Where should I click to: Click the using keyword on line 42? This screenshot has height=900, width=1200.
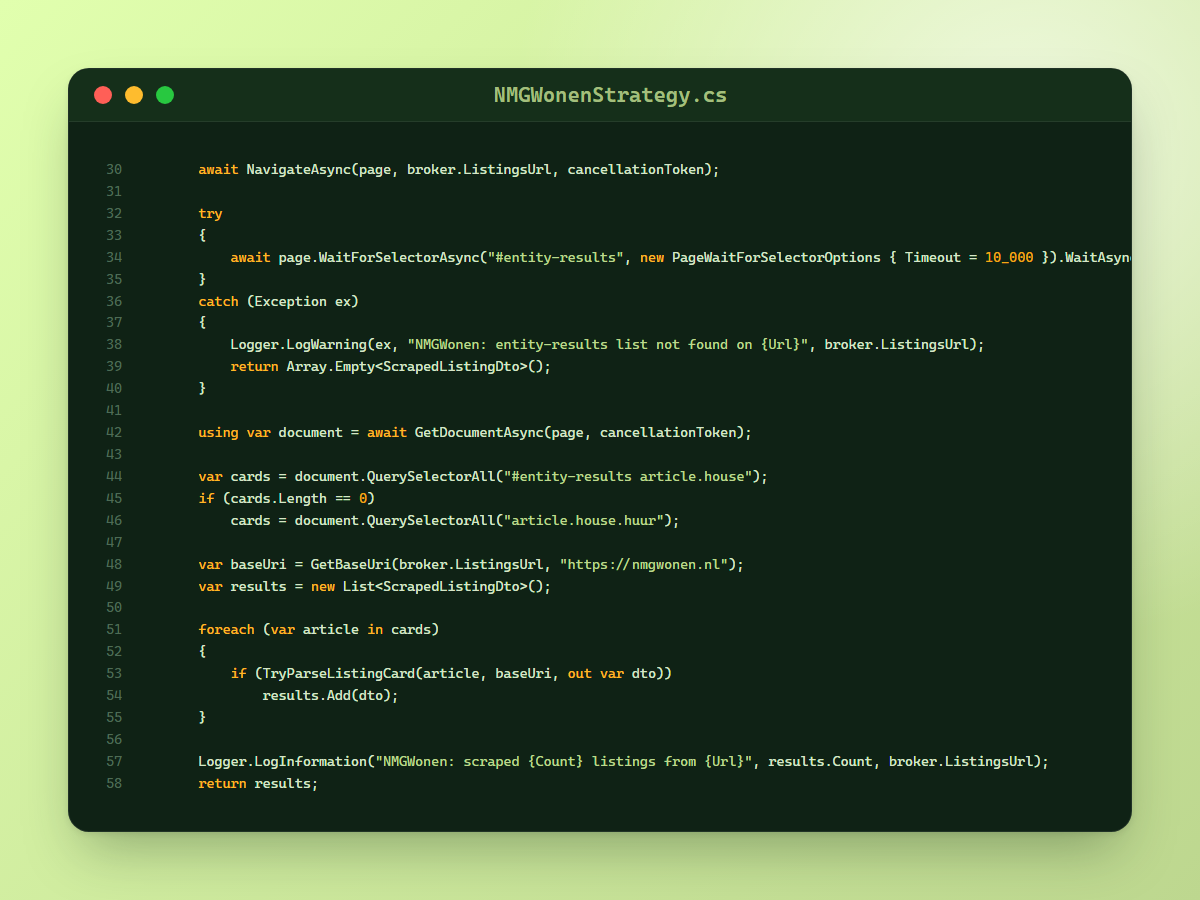pyautogui.click(x=218, y=433)
